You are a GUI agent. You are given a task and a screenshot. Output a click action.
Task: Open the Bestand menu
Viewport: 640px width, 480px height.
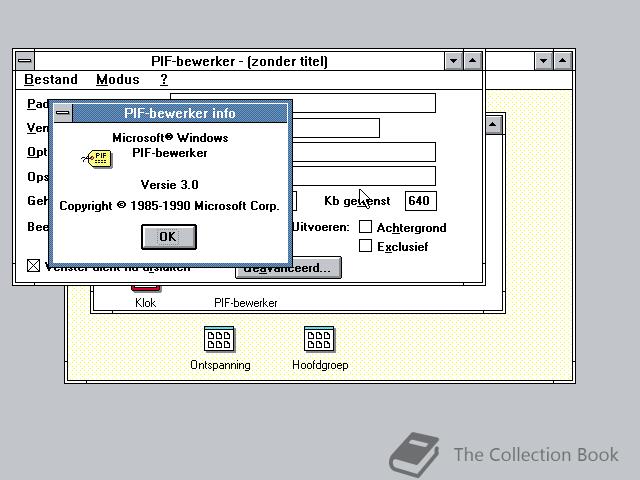[51, 79]
